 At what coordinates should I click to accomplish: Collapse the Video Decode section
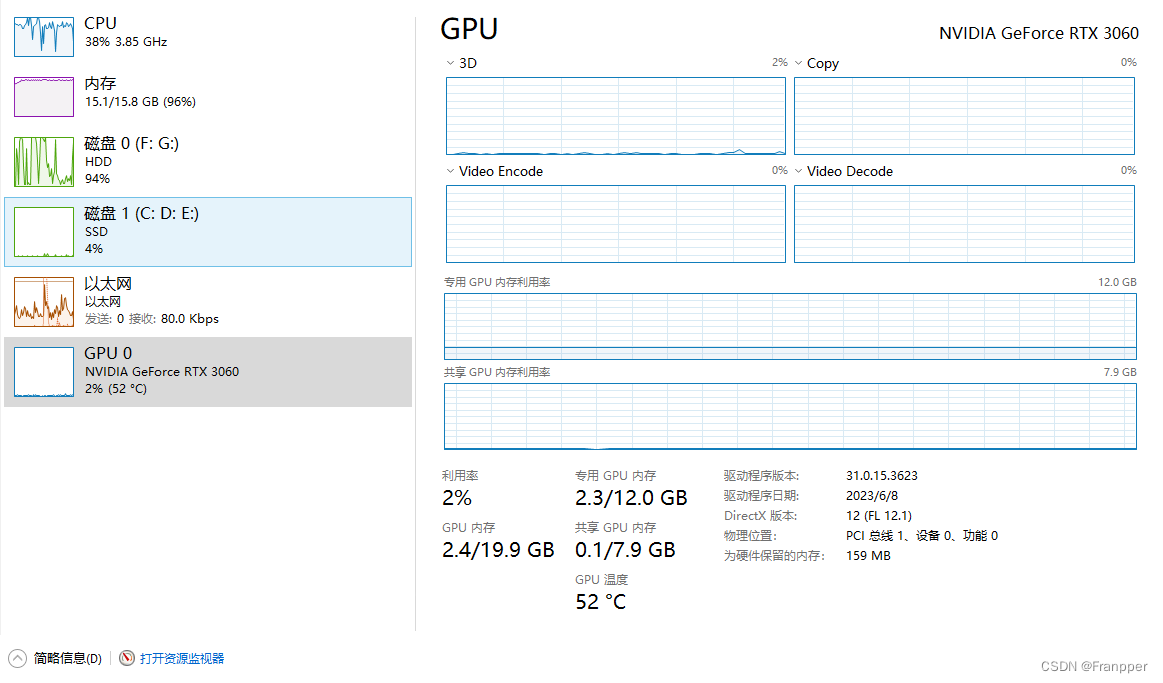pyautogui.click(x=797, y=171)
